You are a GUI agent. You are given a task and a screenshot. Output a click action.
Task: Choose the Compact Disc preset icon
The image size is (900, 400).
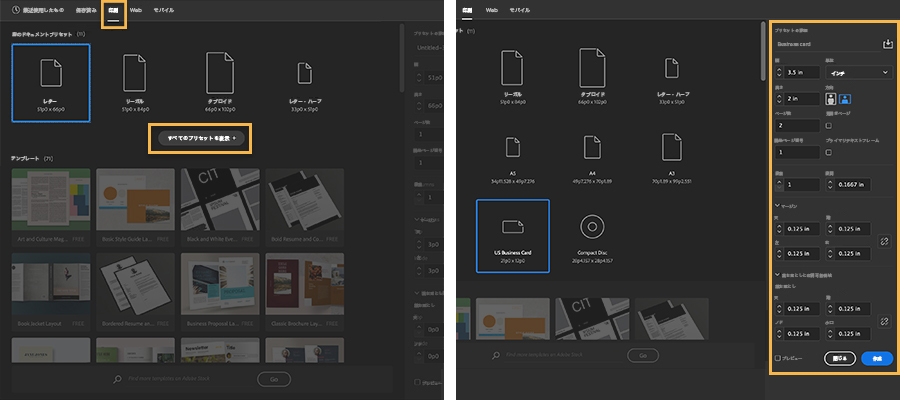[x=592, y=227]
